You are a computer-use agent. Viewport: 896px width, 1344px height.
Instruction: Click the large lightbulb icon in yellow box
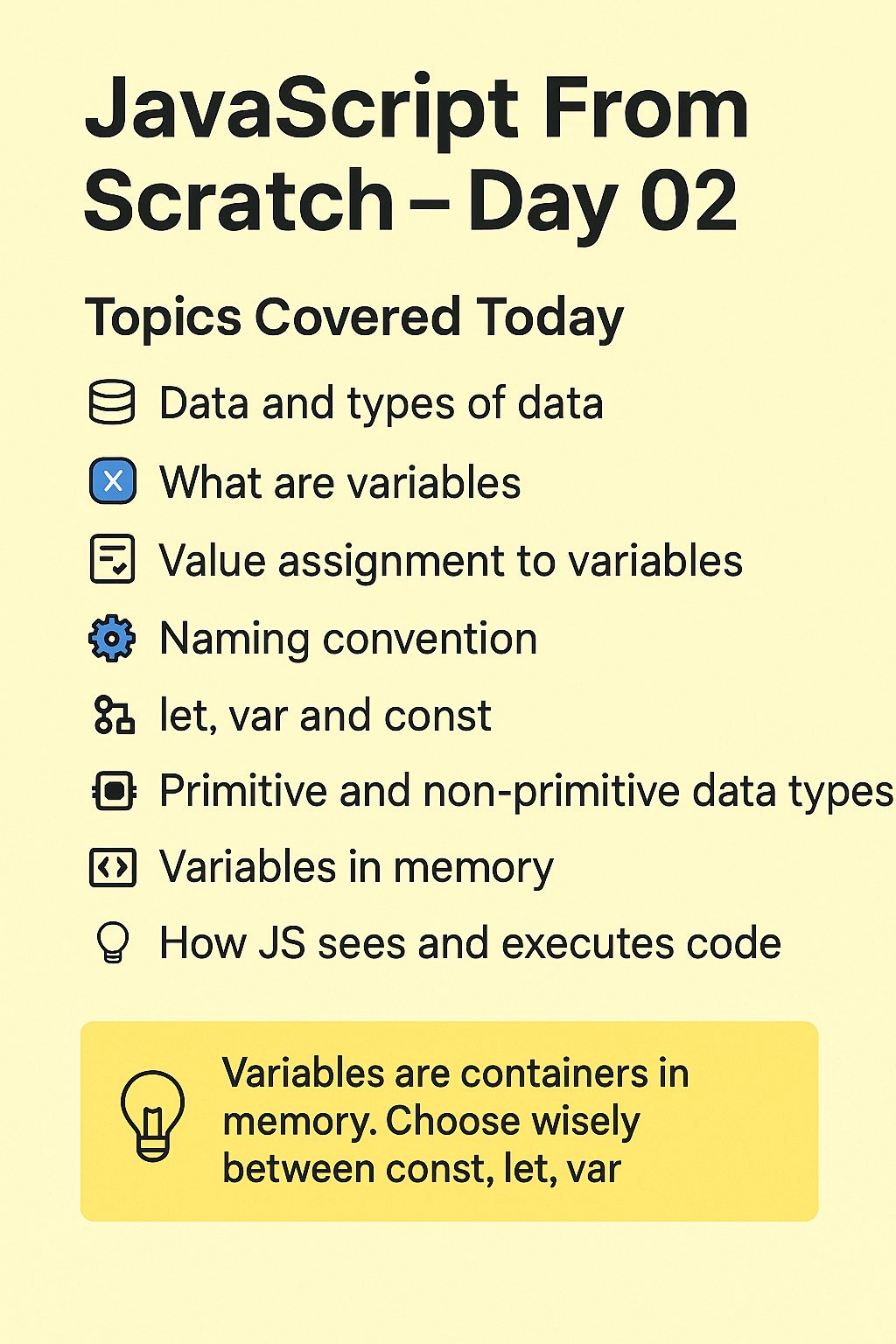(153, 1116)
